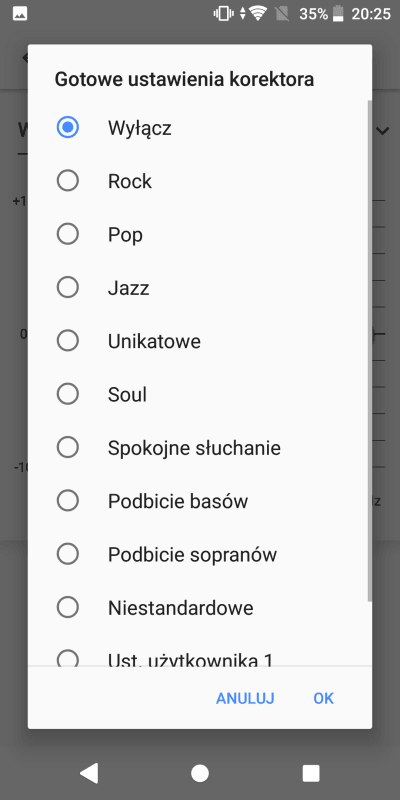This screenshot has height=800, width=400.
Task: Select the Wyłącz radio button
Action: click(67, 127)
